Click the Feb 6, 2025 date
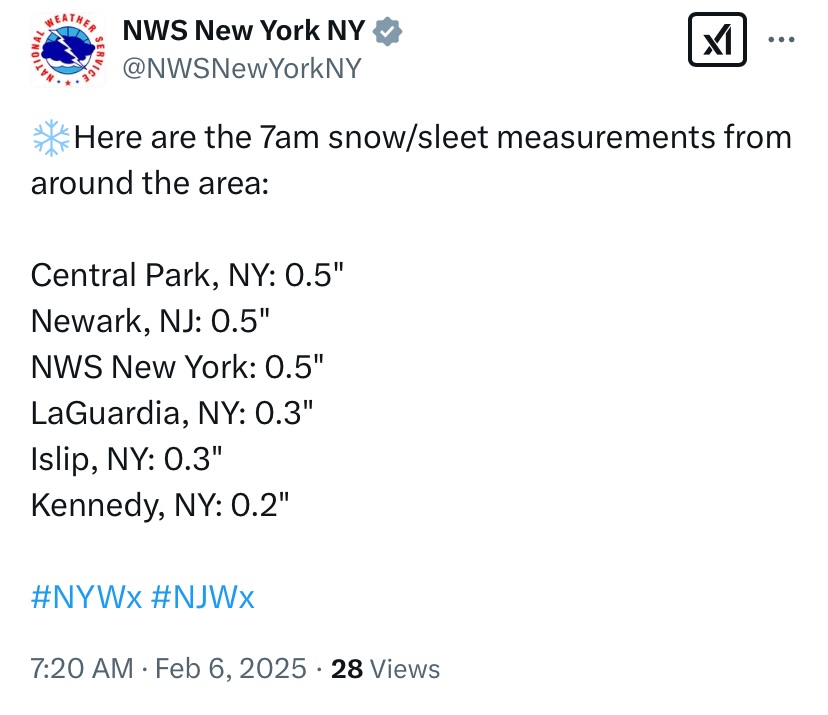The image size is (828, 715). (x=231, y=669)
